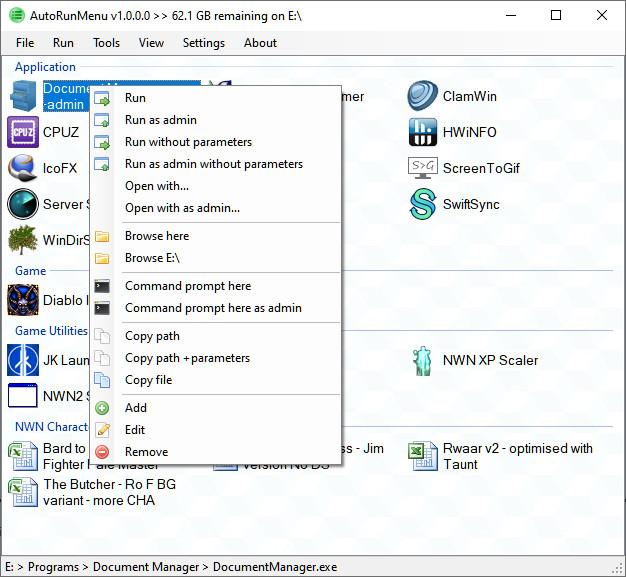The image size is (626, 577).
Task: Open the WinDirStat tree icon
Action: click(x=23, y=240)
